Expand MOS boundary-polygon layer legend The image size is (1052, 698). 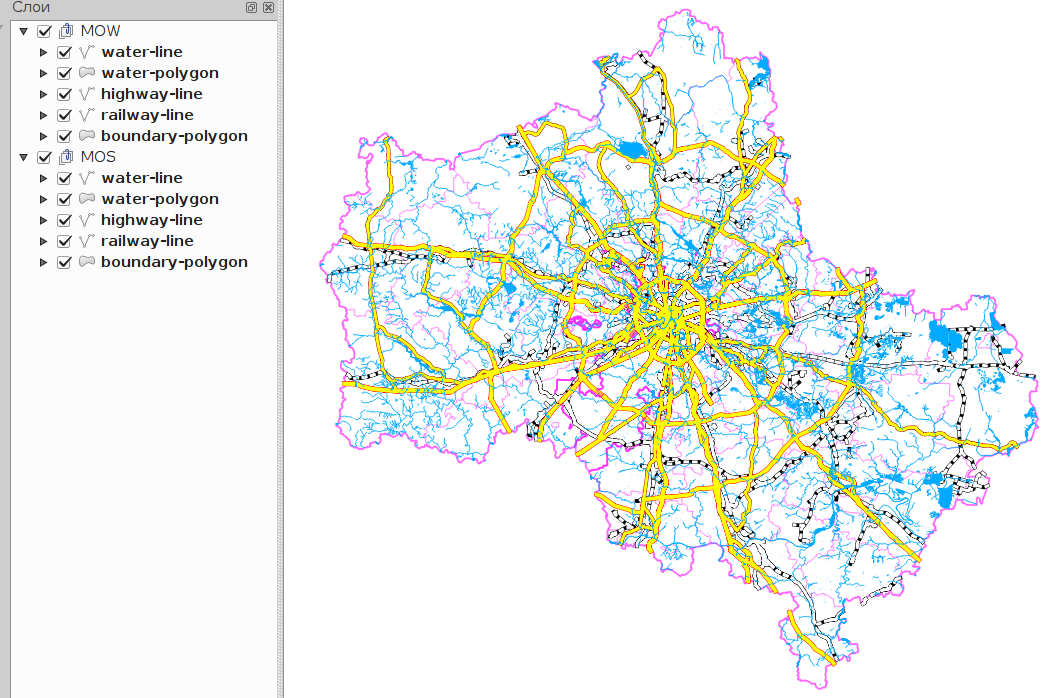click(x=44, y=262)
